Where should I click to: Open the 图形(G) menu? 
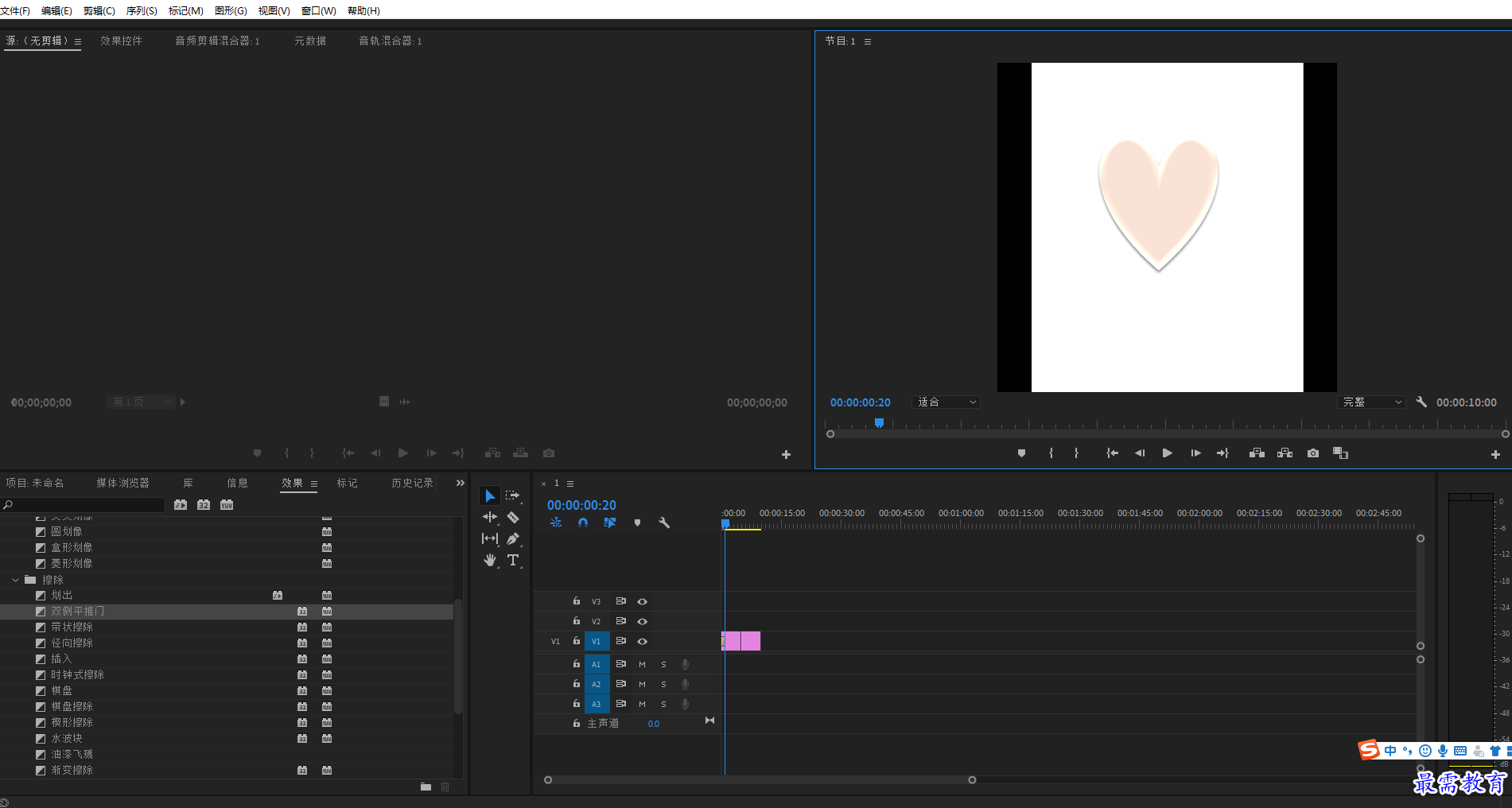pyautogui.click(x=231, y=10)
